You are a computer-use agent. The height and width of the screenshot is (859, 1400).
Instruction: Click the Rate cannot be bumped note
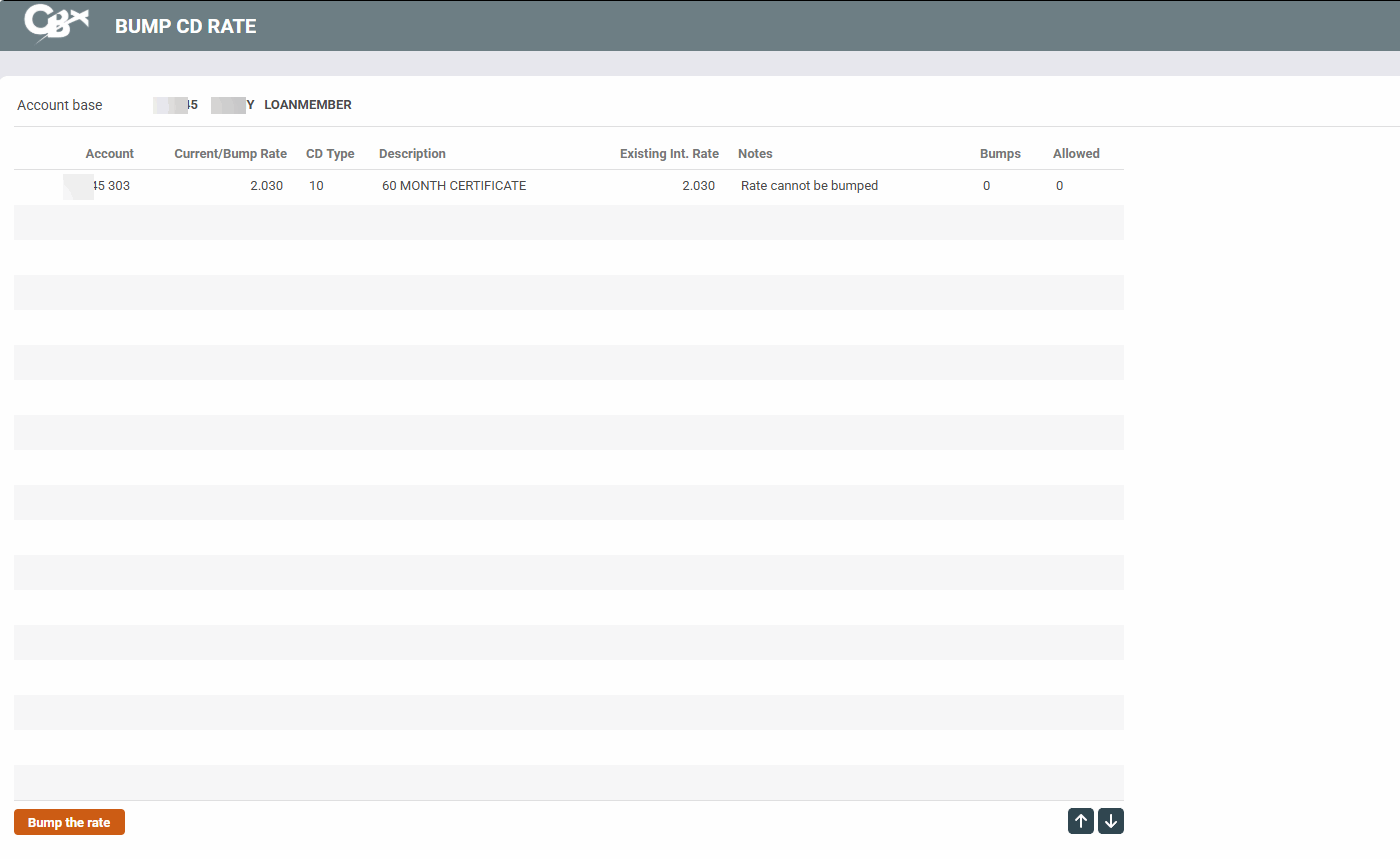click(809, 186)
